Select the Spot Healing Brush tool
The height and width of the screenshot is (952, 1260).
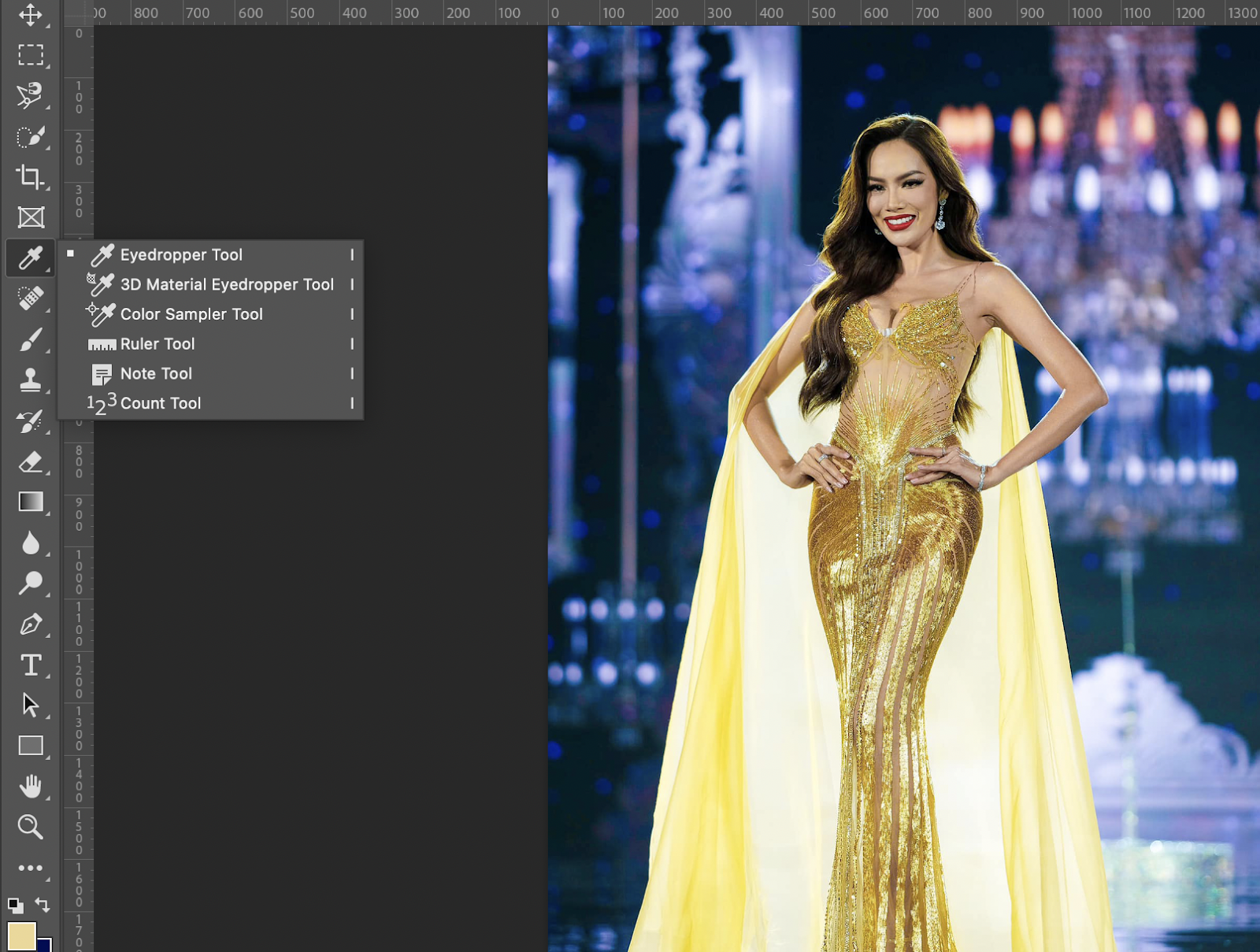tap(31, 298)
